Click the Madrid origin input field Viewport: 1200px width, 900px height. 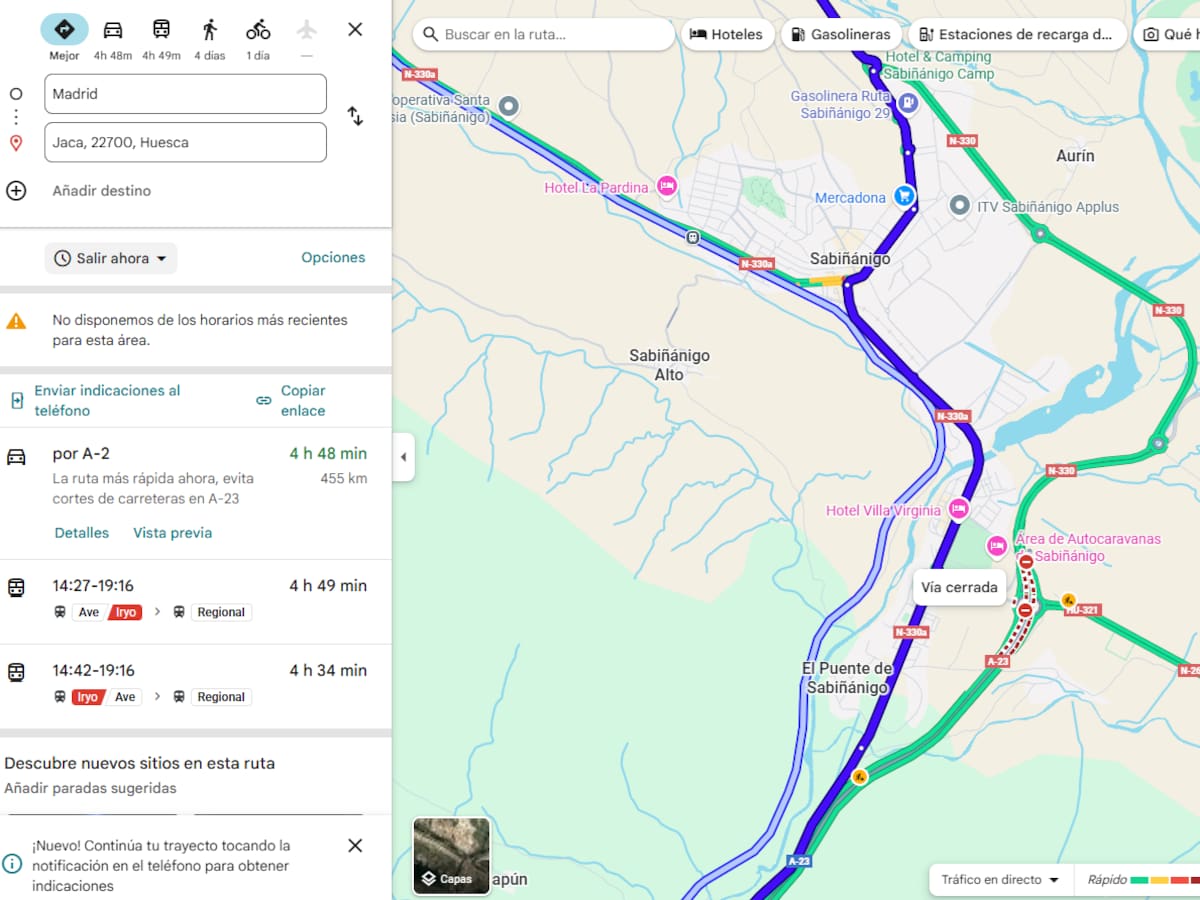tap(185, 94)
